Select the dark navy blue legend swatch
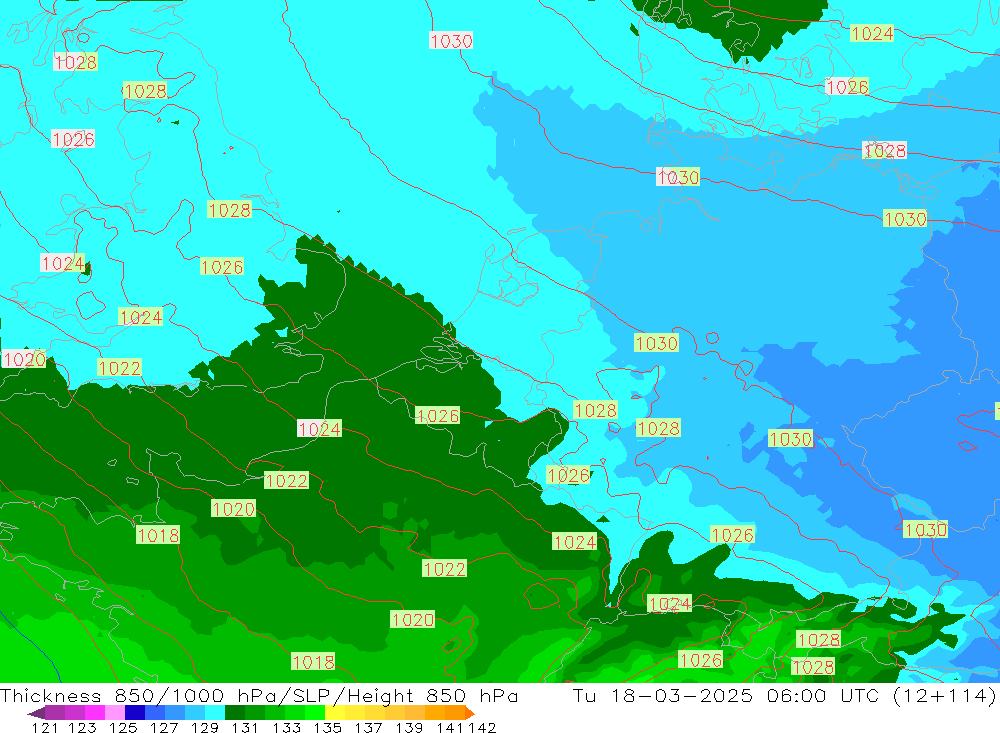The width and height of the screenshot is (1000, 733). [135, 713]
